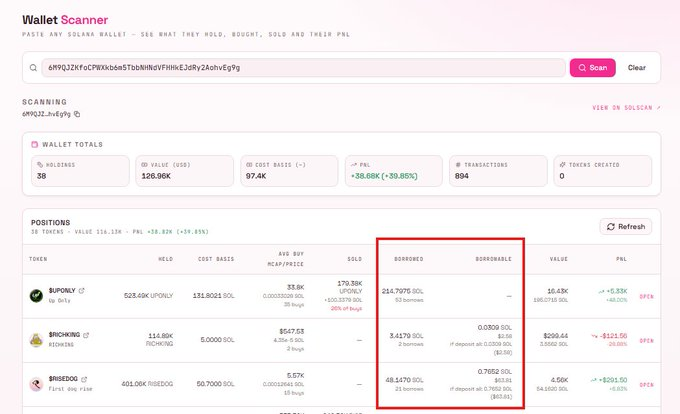Click the Cost Basis card 97.4K

pyautogui.click(x=289, y=171)
